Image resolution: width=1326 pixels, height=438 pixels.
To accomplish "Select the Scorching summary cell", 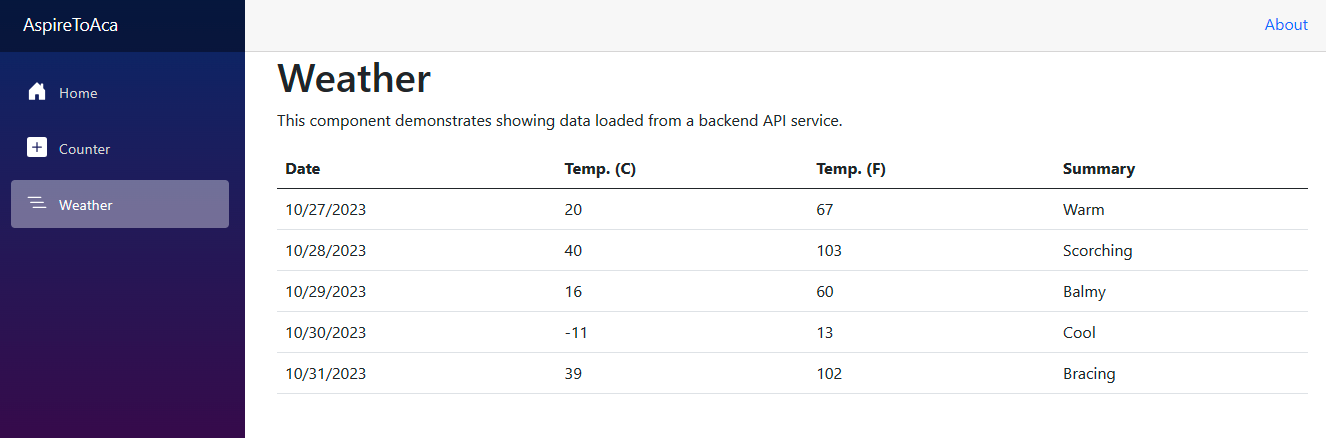I will point(1098,251).
